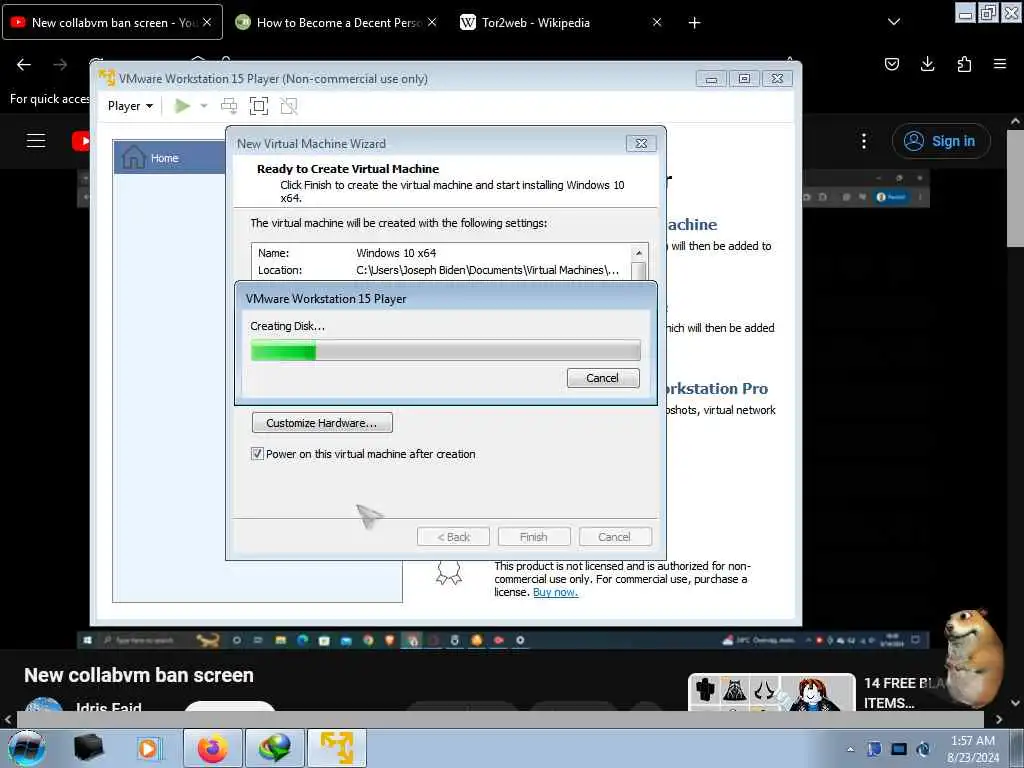
Task: Click horizontal scrollbar right arrow
Action: click(x=999, y=720)
